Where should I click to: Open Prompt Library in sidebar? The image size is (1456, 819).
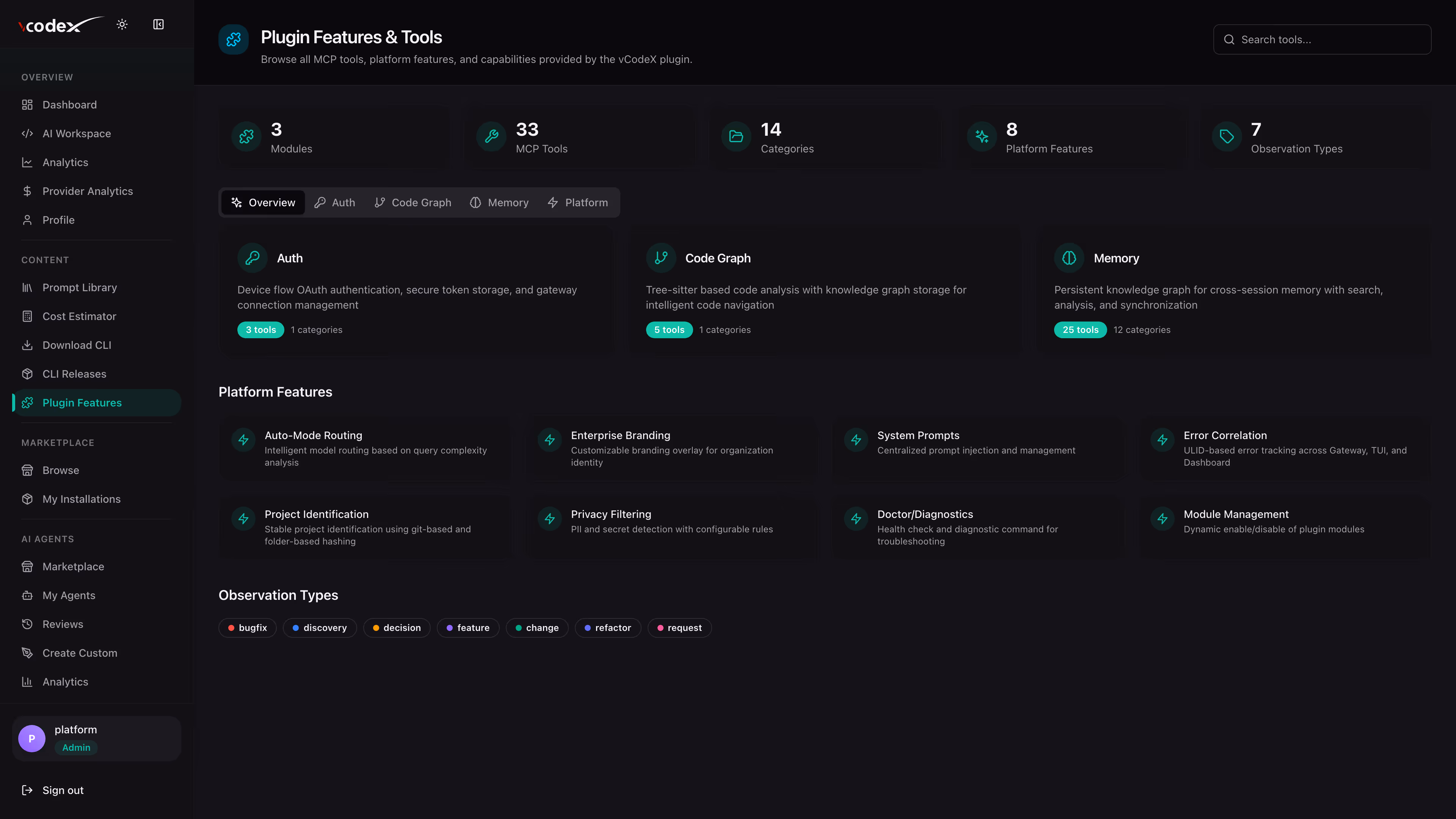point(79,288)
